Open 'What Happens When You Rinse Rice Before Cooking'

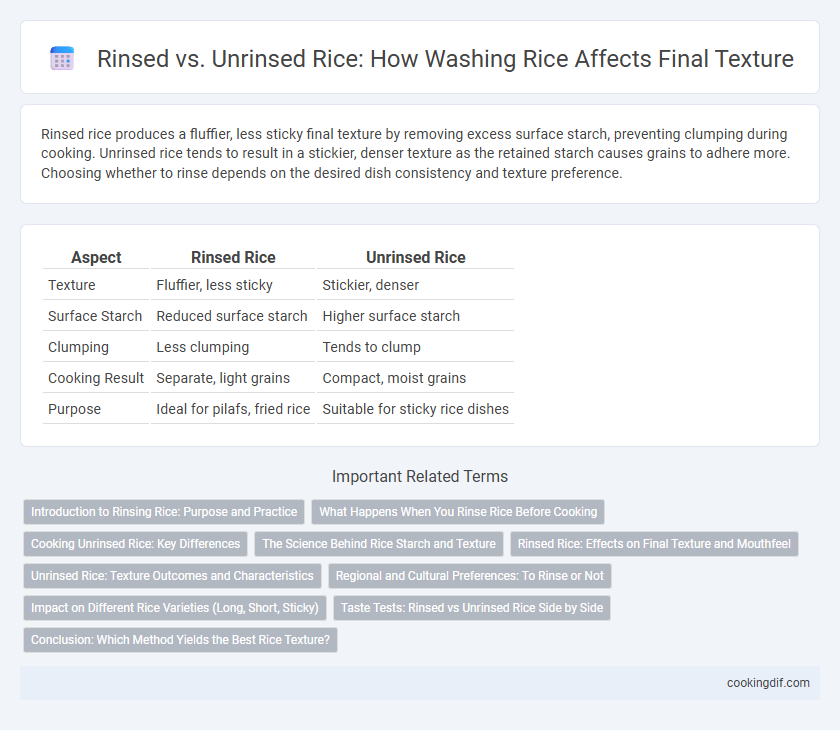pyautogui.click(x=458, y=511)
